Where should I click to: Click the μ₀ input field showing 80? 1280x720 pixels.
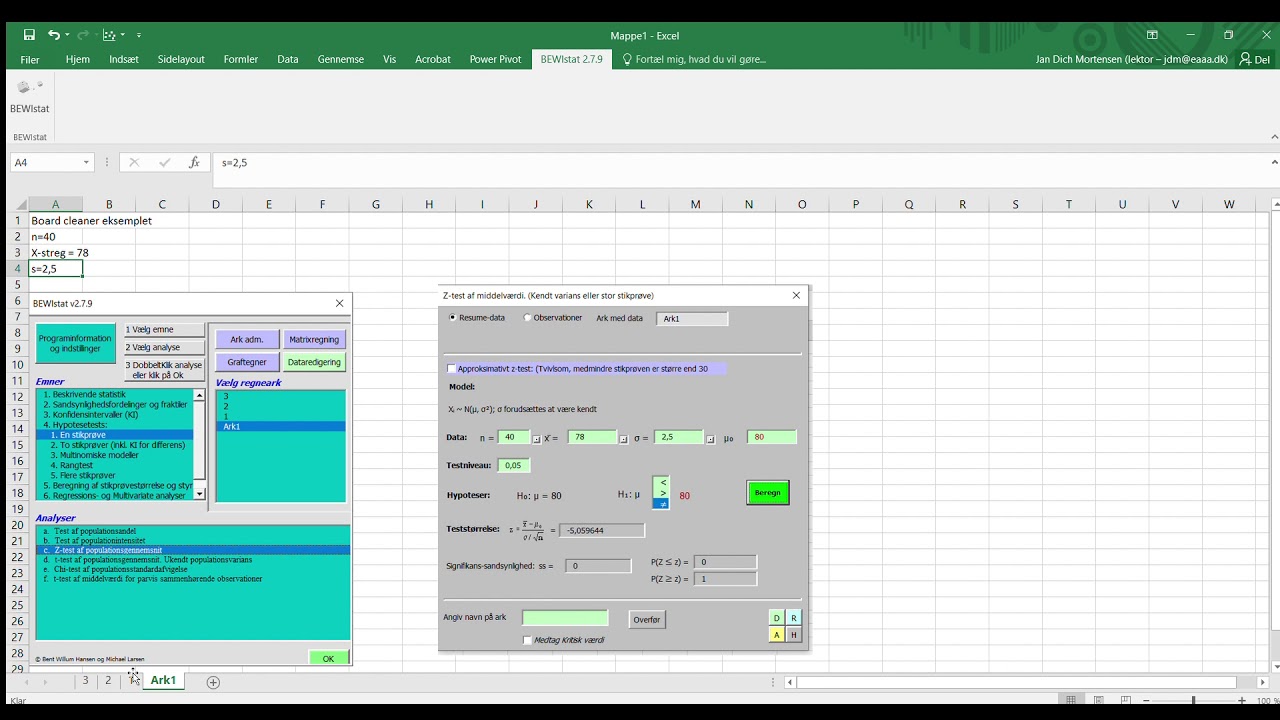pyautogui.click(x=772, y=437)
